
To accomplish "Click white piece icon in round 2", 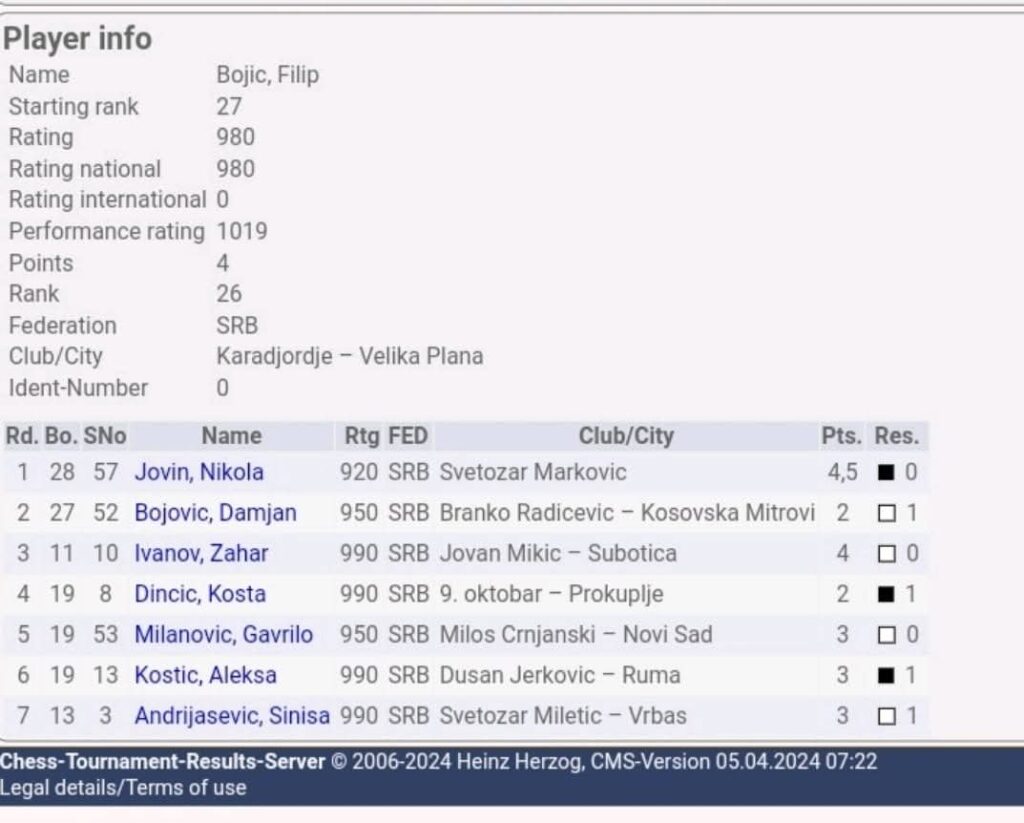I will 885,513.
